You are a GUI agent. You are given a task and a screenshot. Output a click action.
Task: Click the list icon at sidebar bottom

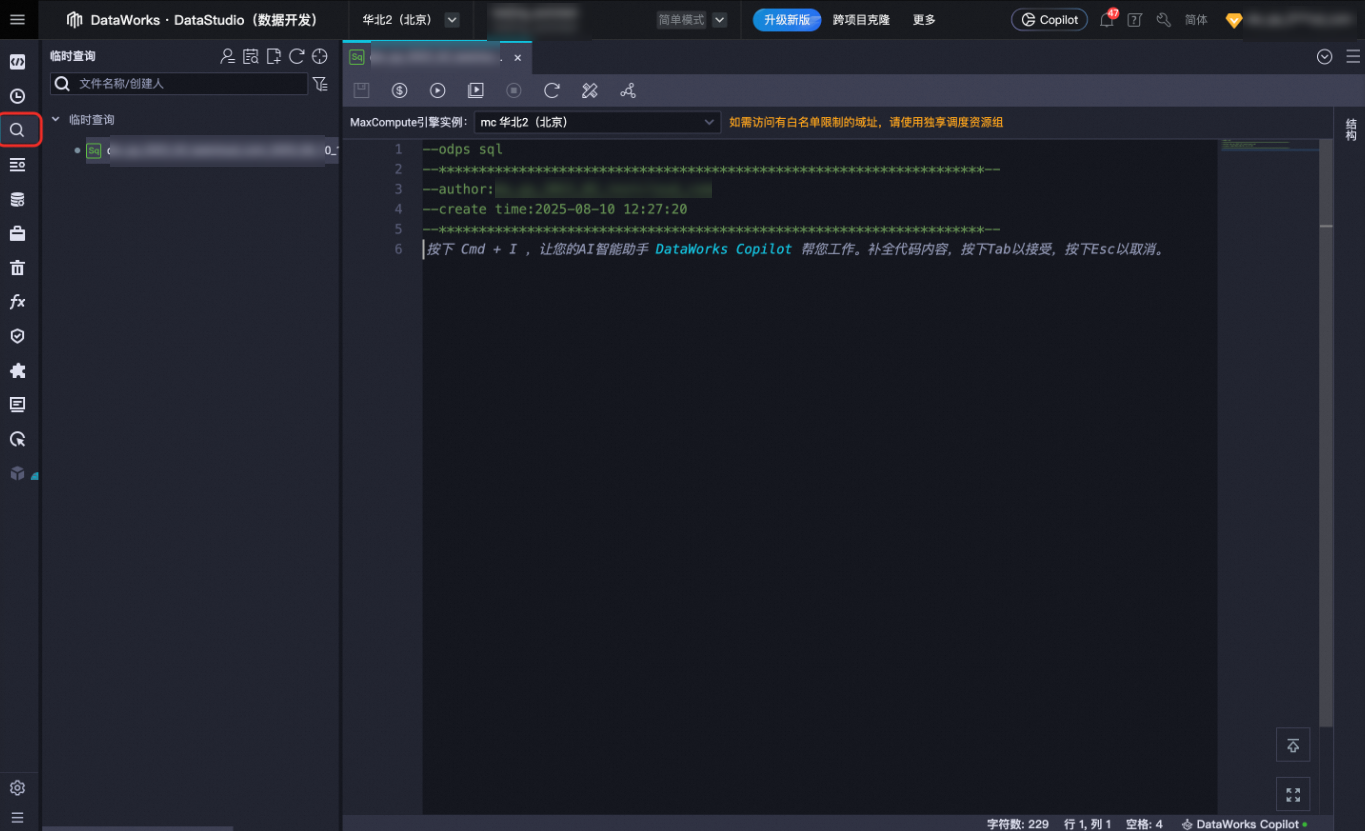(x=17, y=817)
